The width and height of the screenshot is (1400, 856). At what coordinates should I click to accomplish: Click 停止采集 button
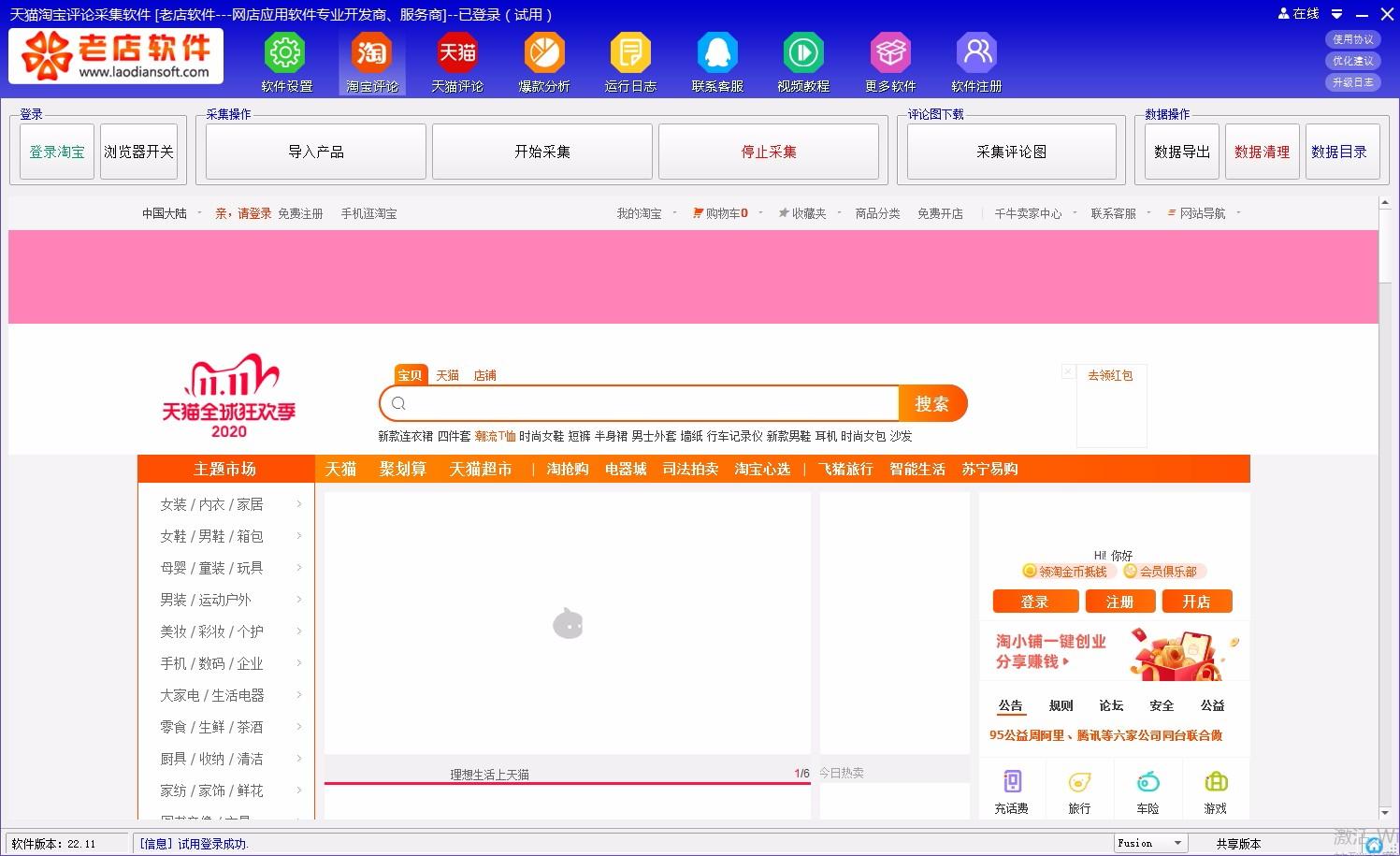pos(769,152)
